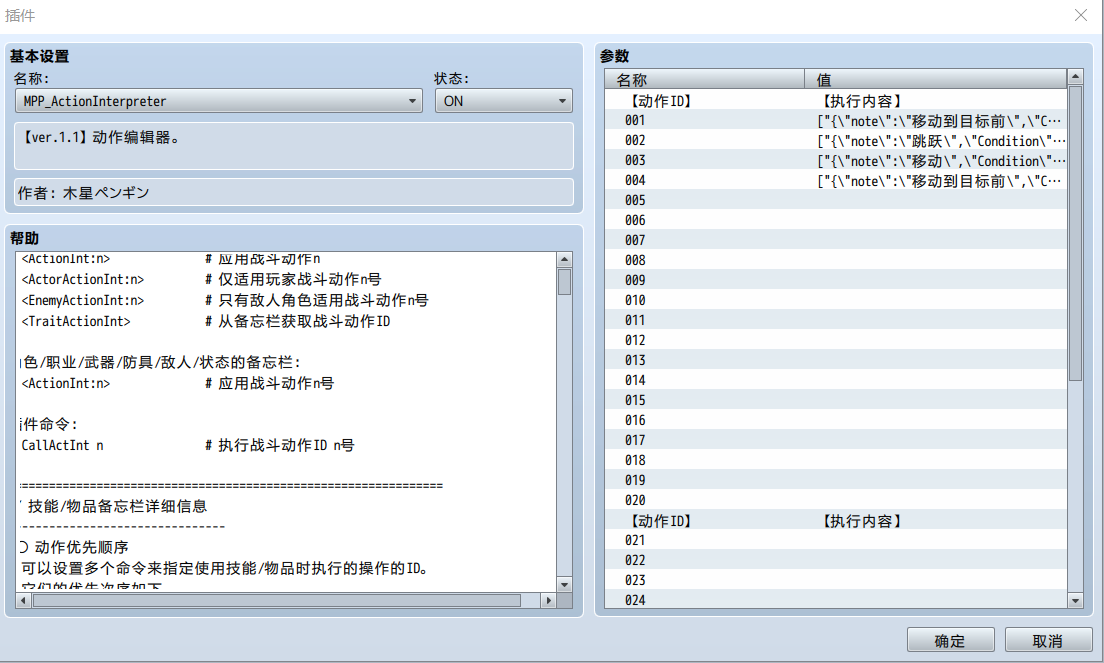Click scroll-up arrow of parameters list
This screenshot has height=663, width=1104.
pyautogui.click(x=1075, y=76)
